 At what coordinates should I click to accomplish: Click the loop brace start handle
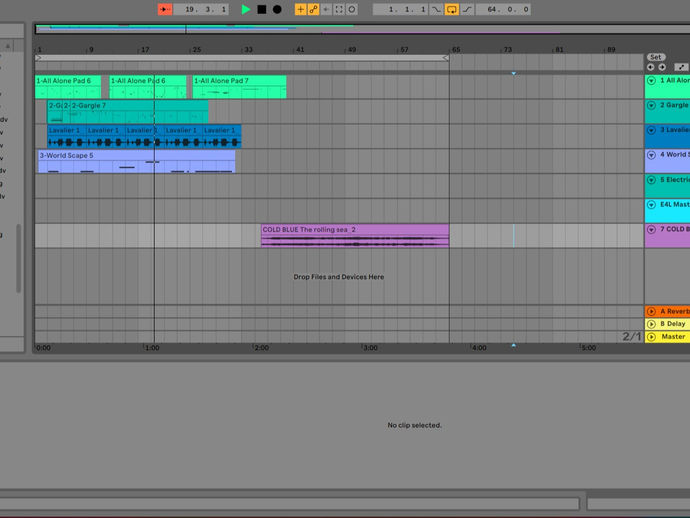39,58
